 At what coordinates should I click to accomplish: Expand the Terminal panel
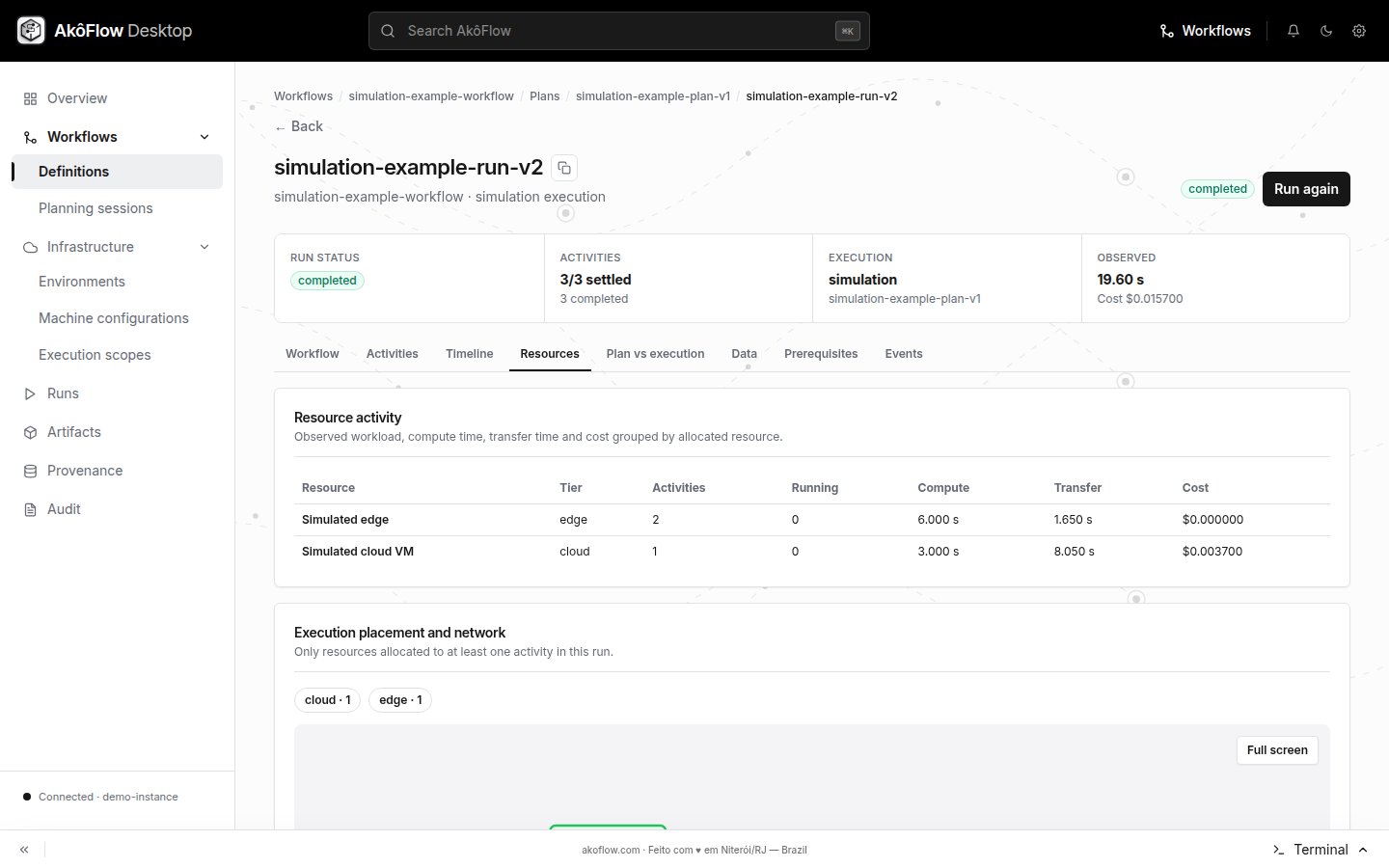1321,850
